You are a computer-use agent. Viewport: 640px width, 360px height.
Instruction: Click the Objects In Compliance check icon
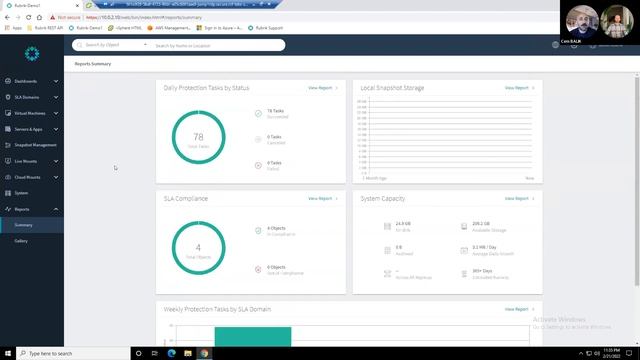tap(258, 231)
